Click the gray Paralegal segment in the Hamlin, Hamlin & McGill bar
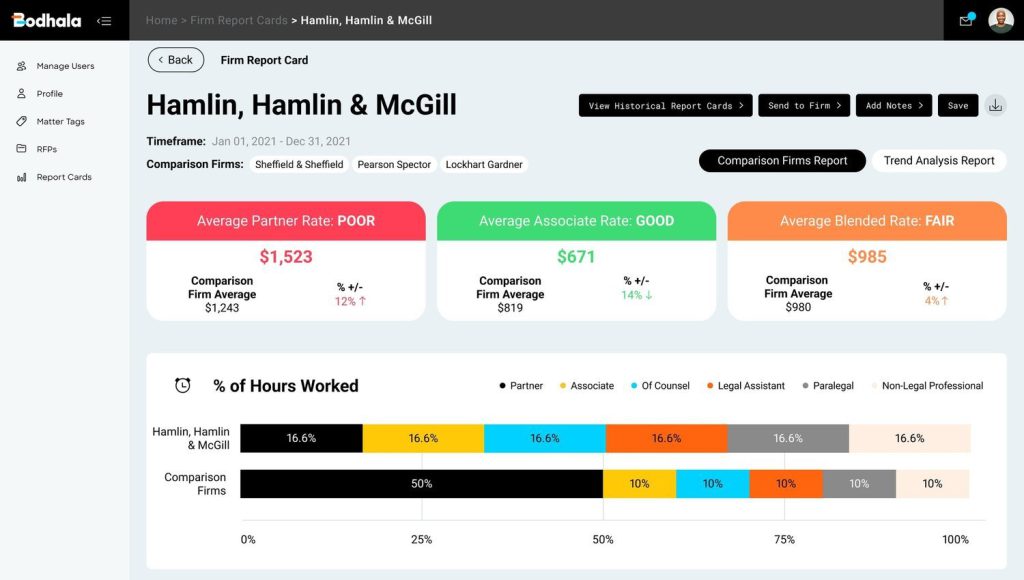Image resolution: width=1024 pixels, height=580 pixels. coord(788,438)
